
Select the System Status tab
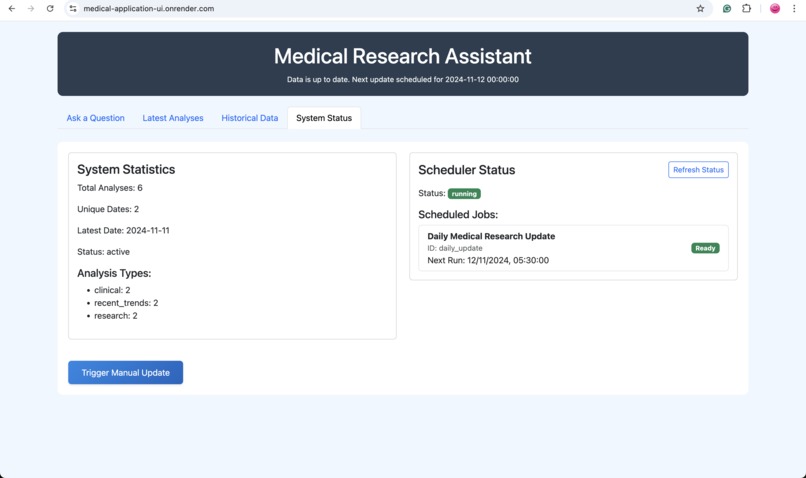[x=324, y=118]
